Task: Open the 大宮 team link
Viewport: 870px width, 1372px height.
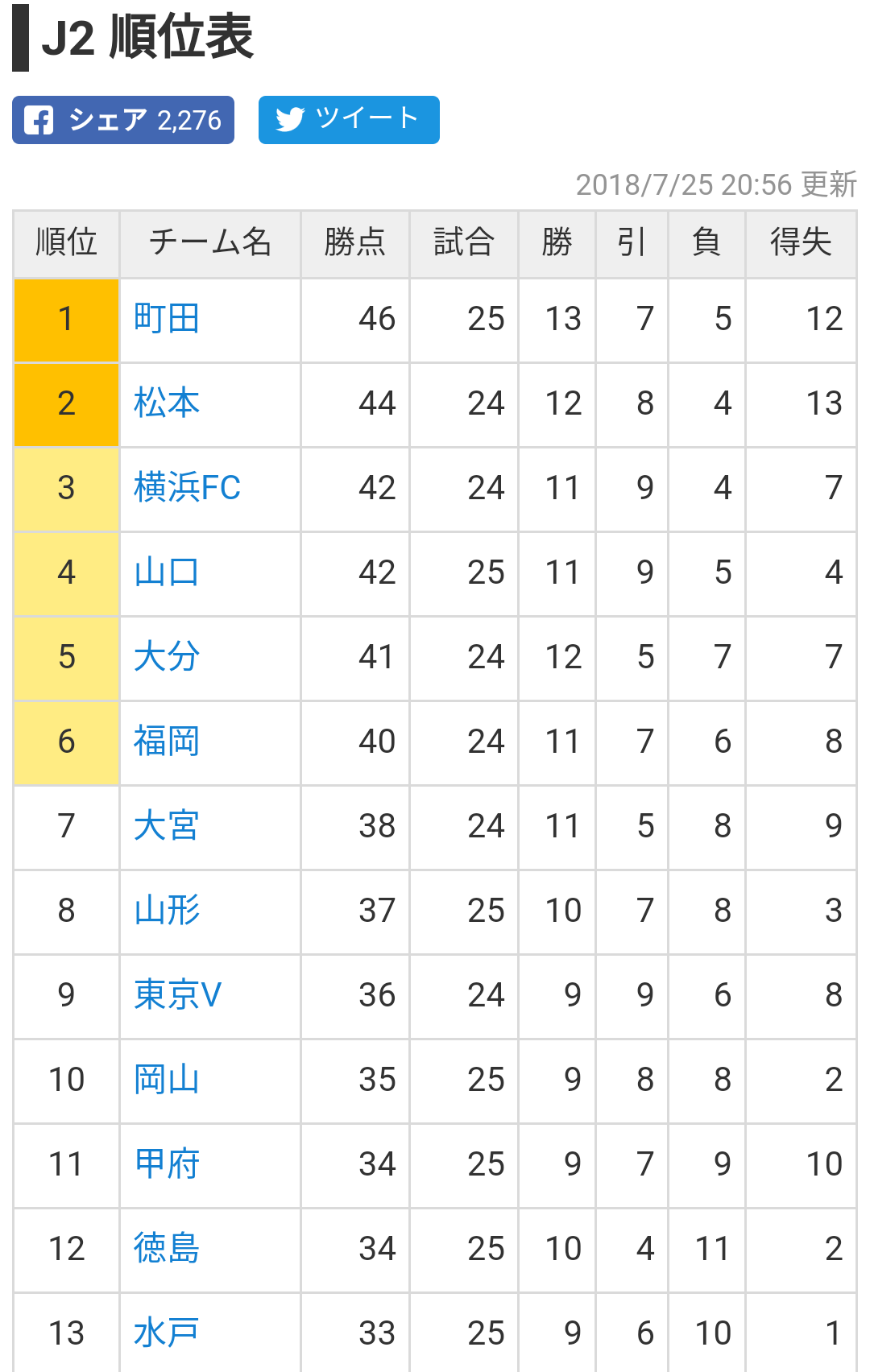Action: (x=167, y=826)
